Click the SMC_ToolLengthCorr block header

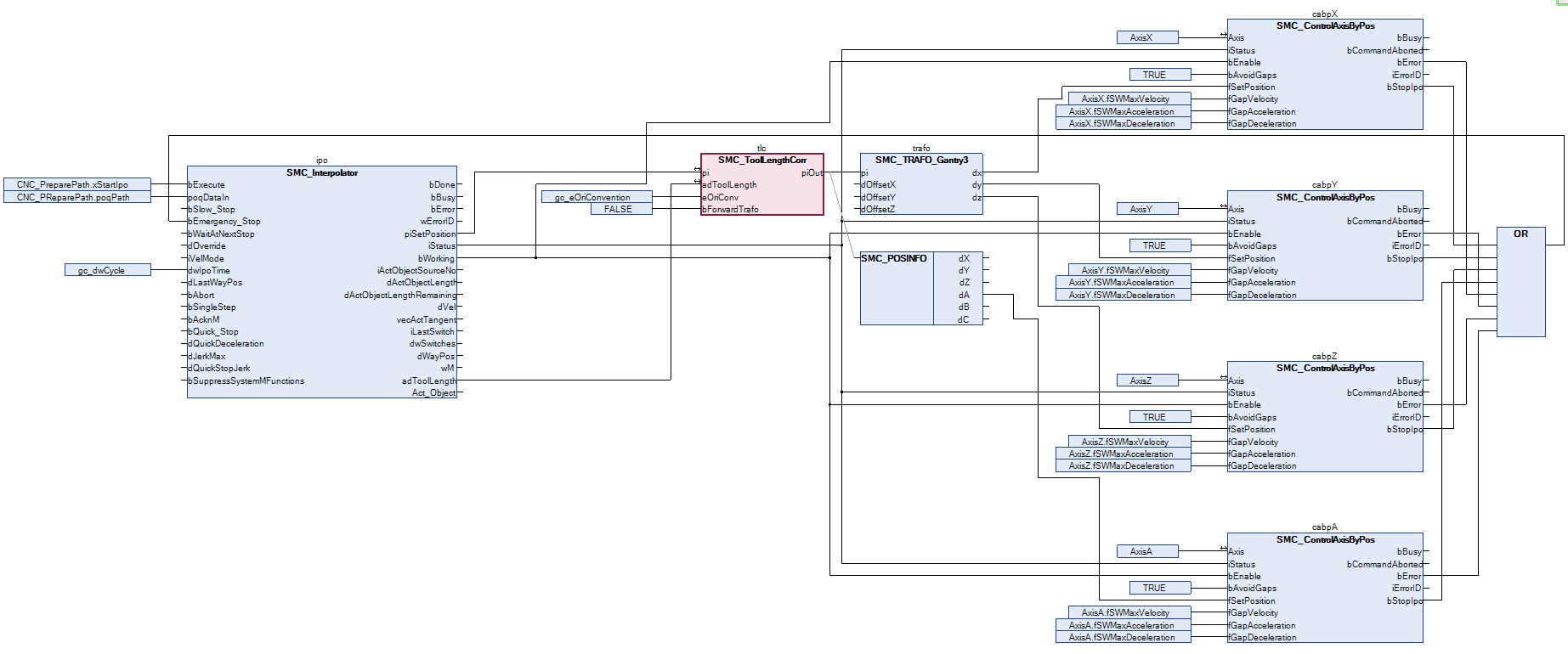tap(761, 161)
